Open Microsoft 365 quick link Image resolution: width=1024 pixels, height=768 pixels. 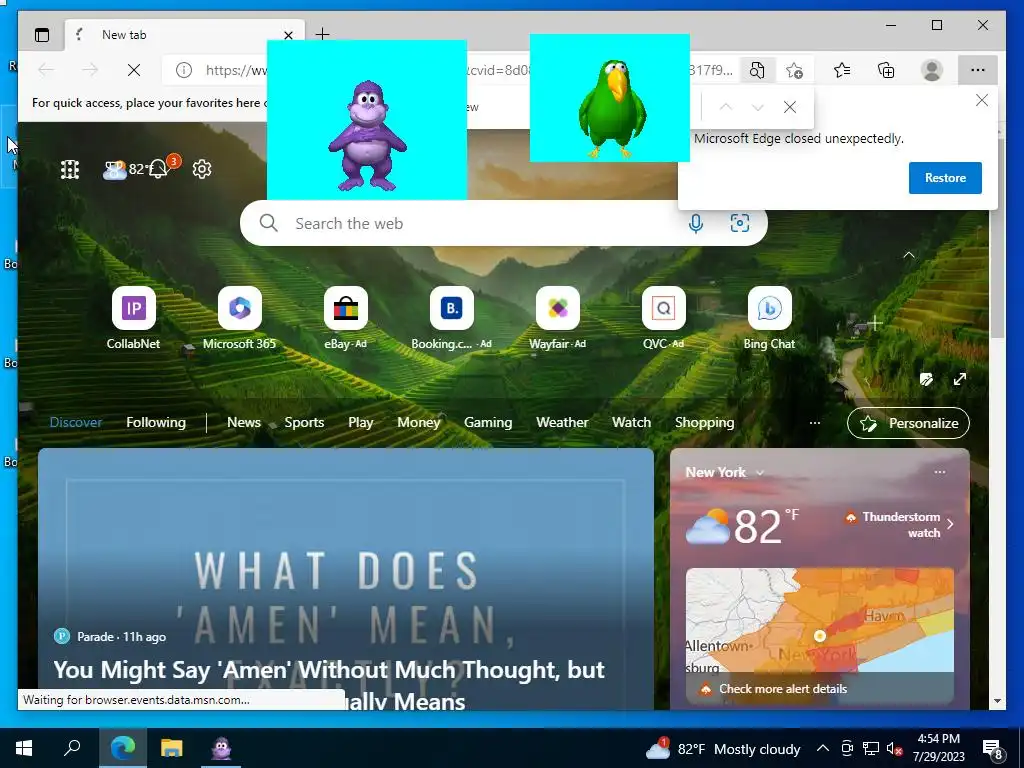tap(240, 318)
